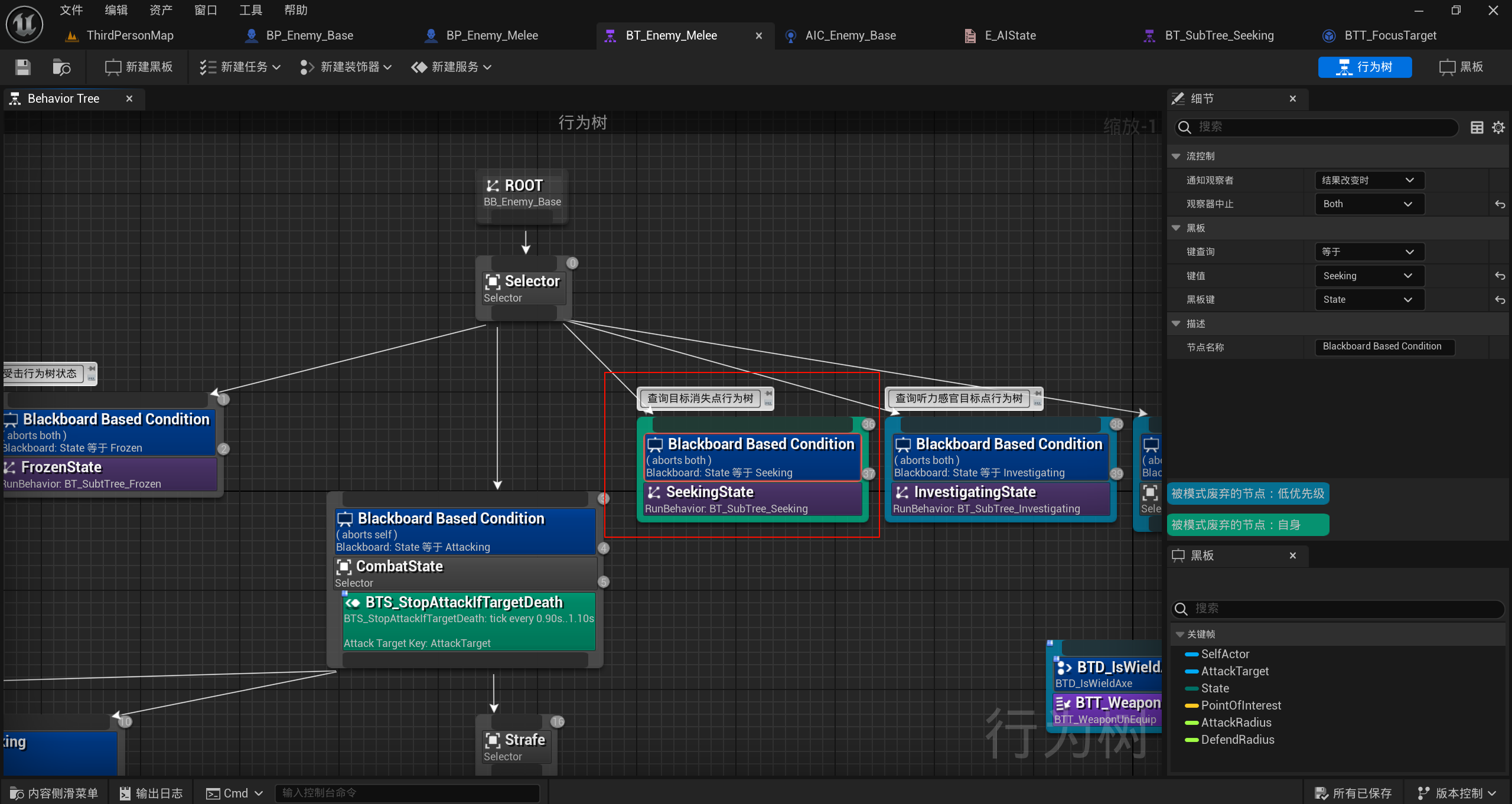Reset the Blackboard Key State arrow
1512x804 pixels.
coord(1500,300)
